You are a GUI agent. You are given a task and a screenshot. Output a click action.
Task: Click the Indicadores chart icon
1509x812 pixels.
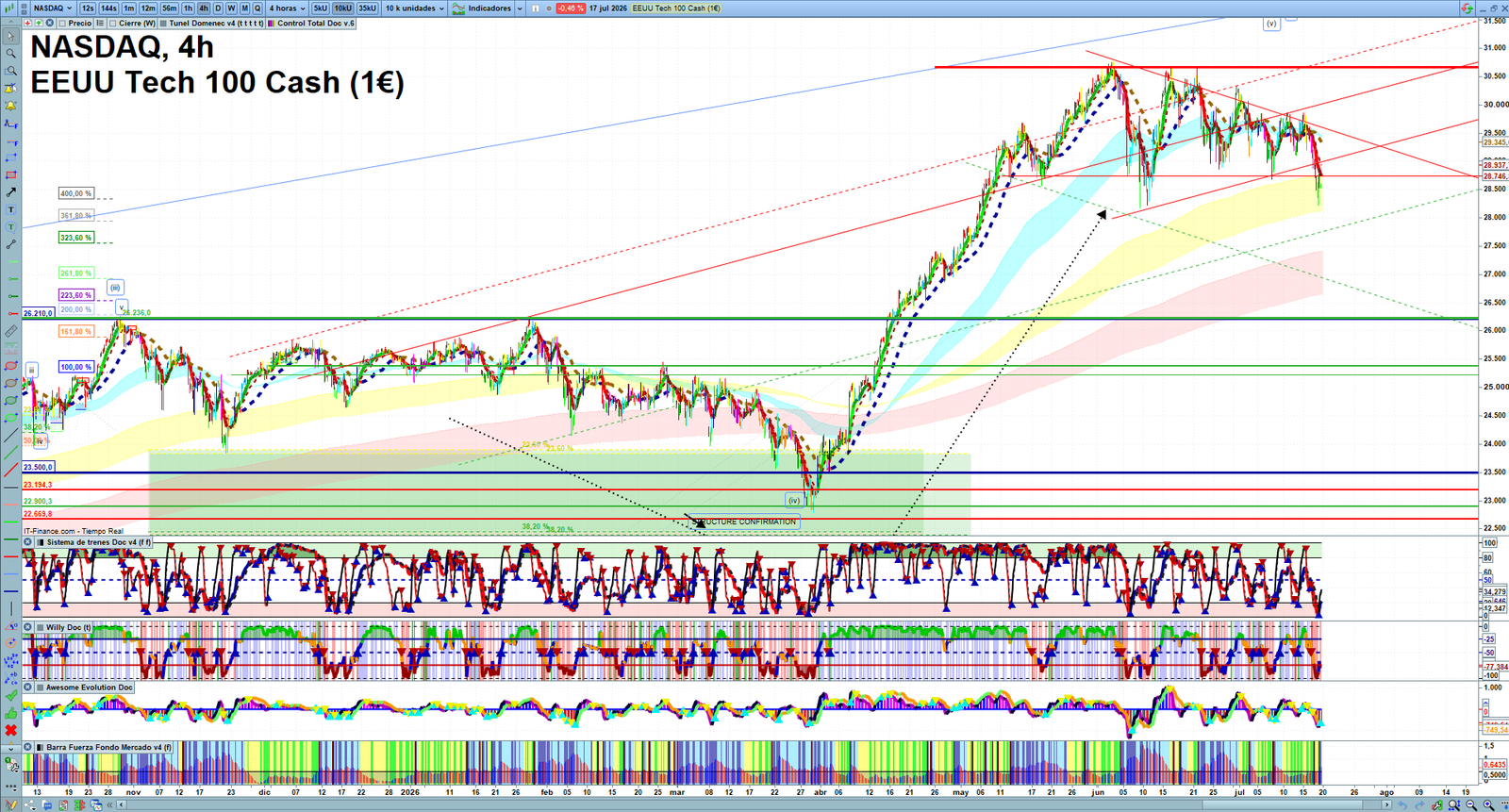pyautogui.click(x=458, y=8)
